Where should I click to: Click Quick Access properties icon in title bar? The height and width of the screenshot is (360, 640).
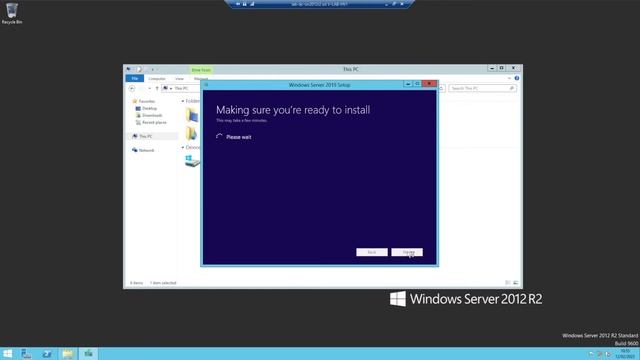point(139,69)
